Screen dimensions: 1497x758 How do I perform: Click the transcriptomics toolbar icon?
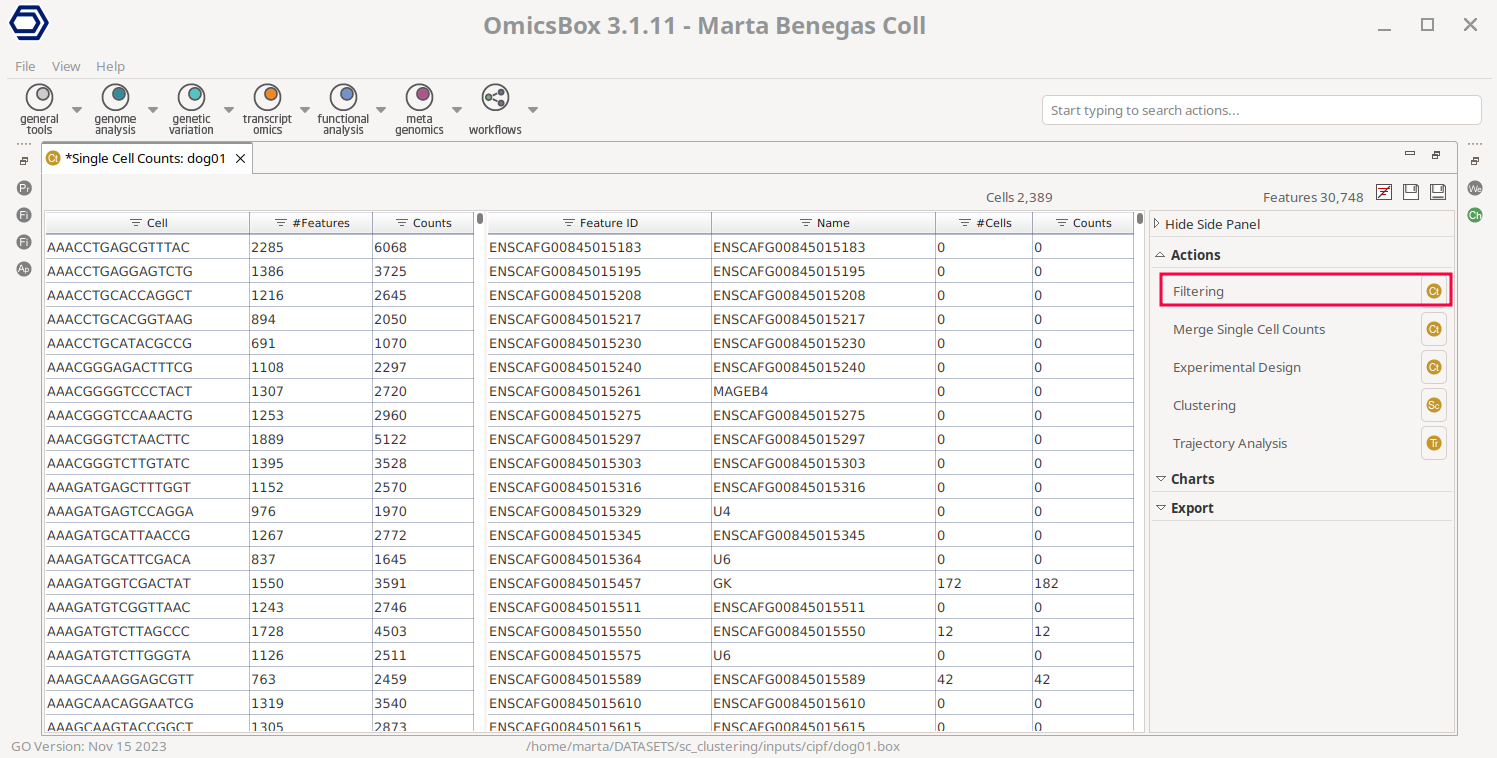(267, 99)
